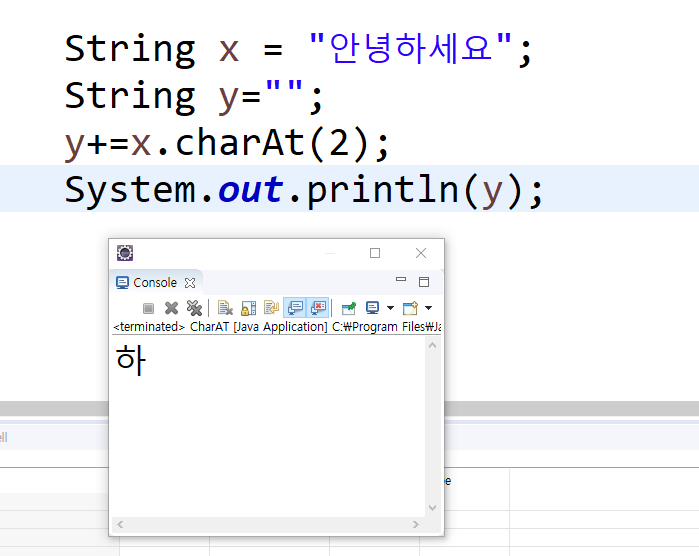Clear Console output with the page-X icon
This screenshot has height=556, width=699.
[x=225, y=308]
